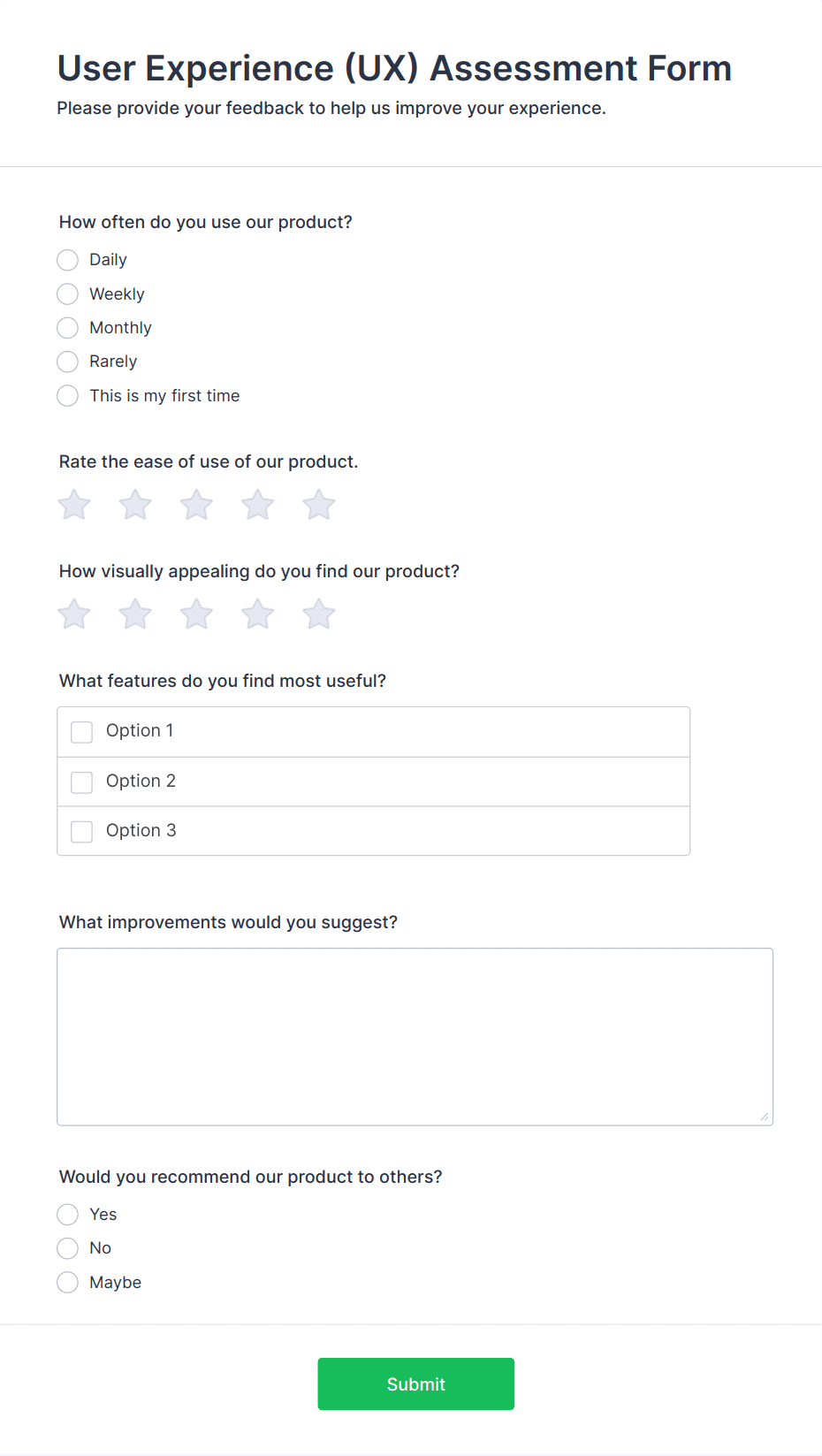Click the improvements suggestion text area
This screenshot has height=1456, width=822.
tap(415, 1036)
